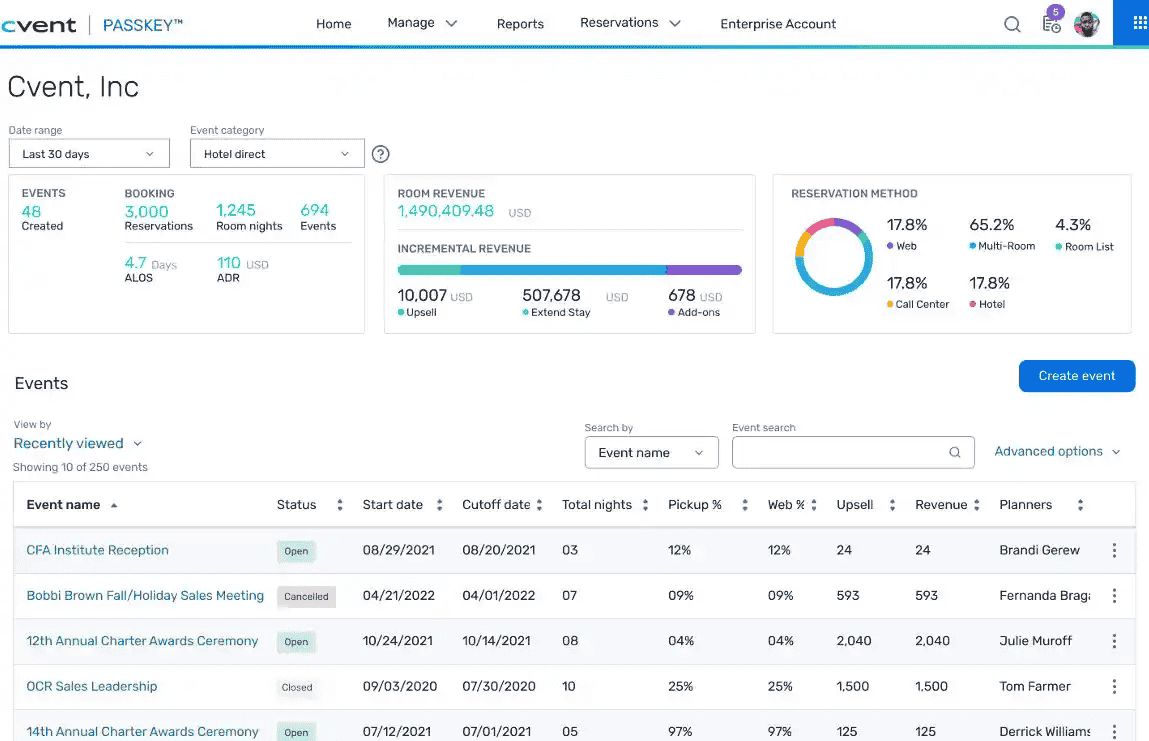1149x741 pixels.
Task: Click the Create event button
Action: pyautogui.click(x=1076, y=376)
